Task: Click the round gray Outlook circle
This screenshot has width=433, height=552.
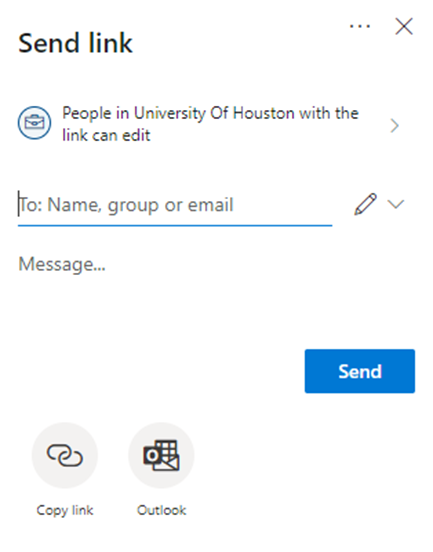Action: pos(162,455)
